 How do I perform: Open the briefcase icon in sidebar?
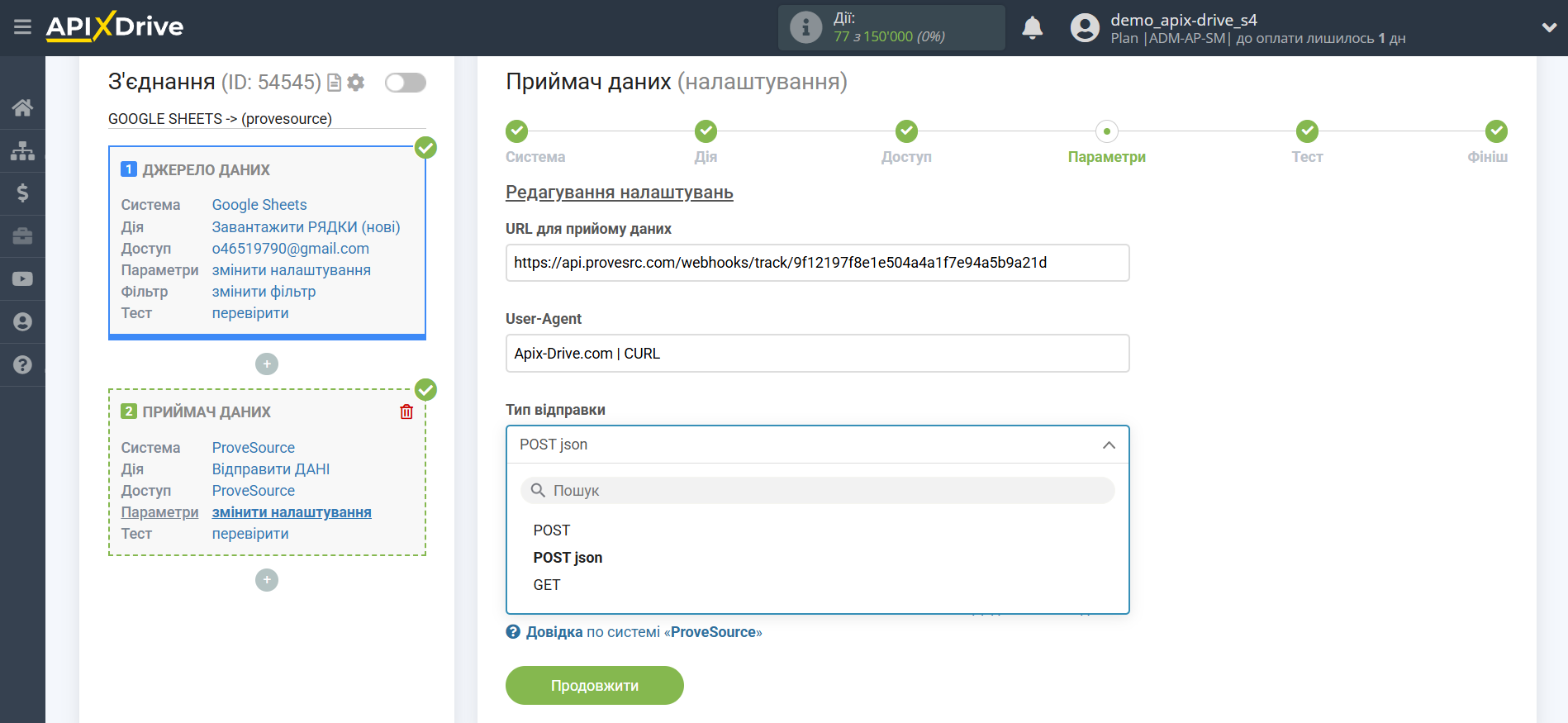pyautogui.click(x=22, y=236)
